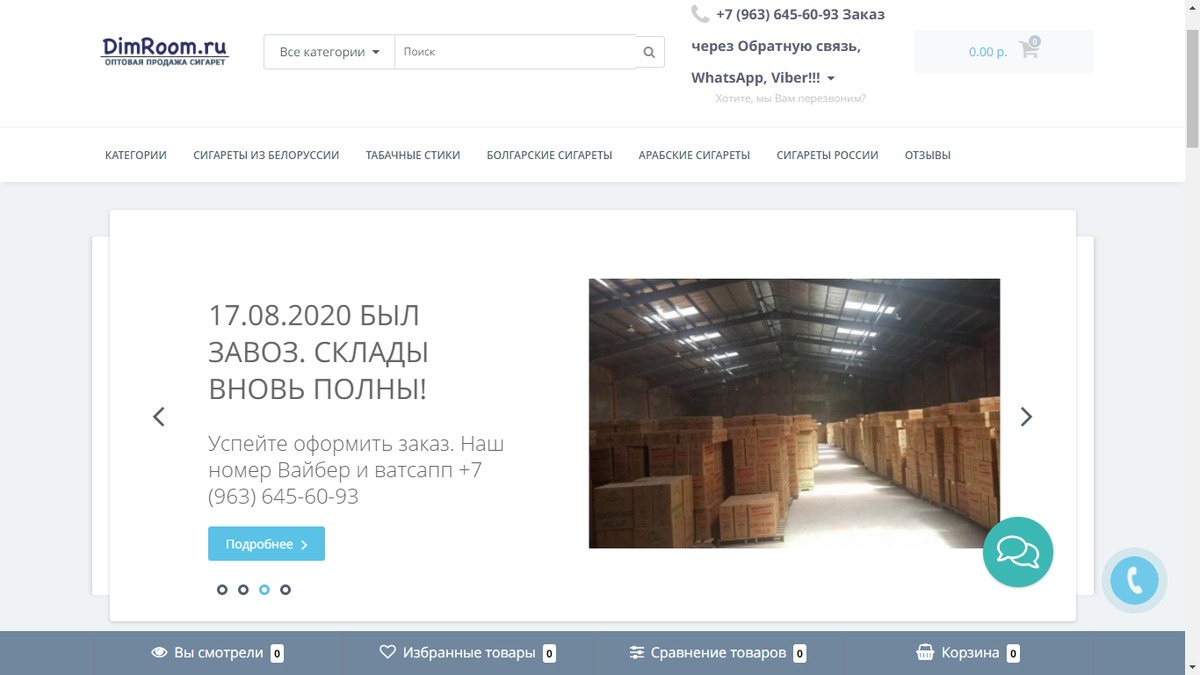Open Корзина in bottom bar
The height and width of the screenshot is (675, 1200).
(968, 653)
